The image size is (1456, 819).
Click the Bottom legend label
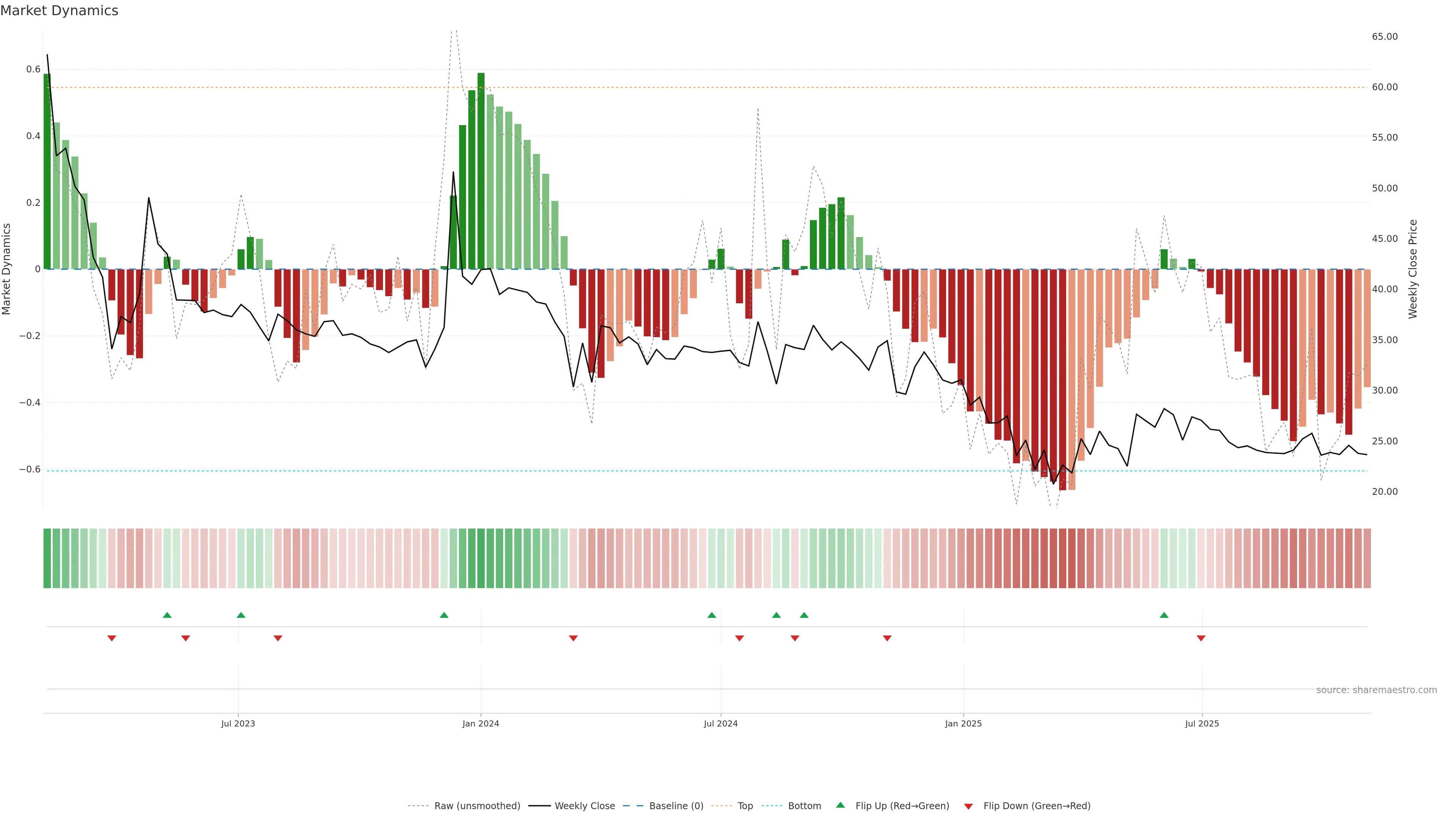pyautogui.click(x=804, y=806)
